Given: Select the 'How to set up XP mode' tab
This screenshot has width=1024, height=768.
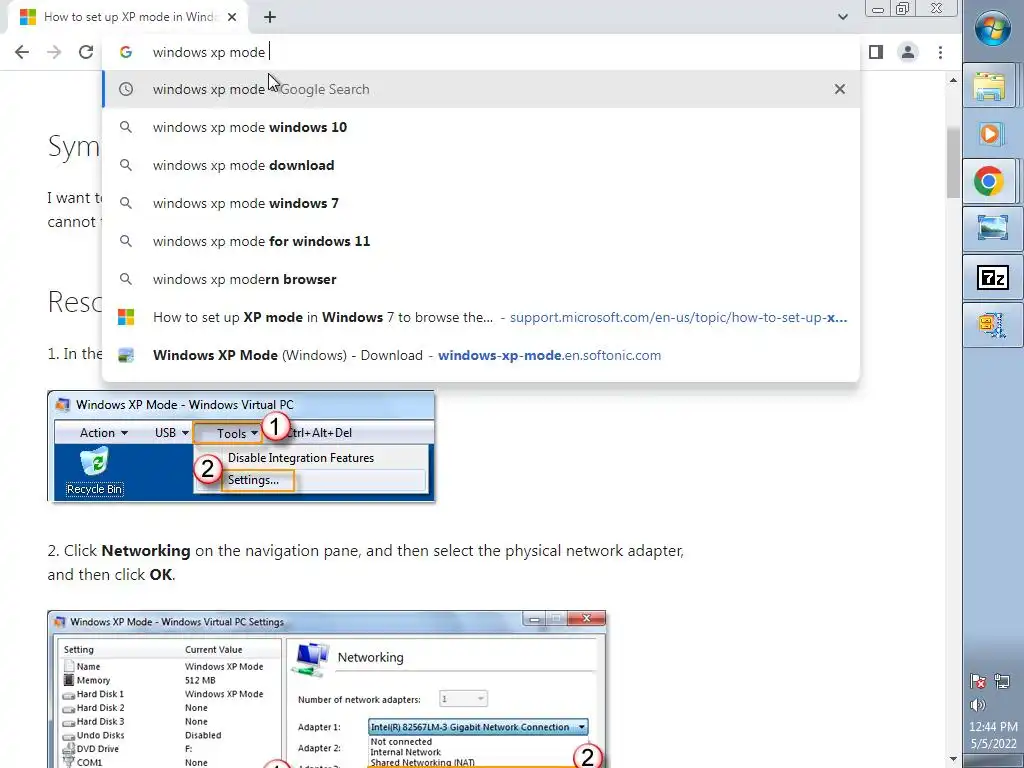Looking at the screenshot, I should (x=127, y=17).
